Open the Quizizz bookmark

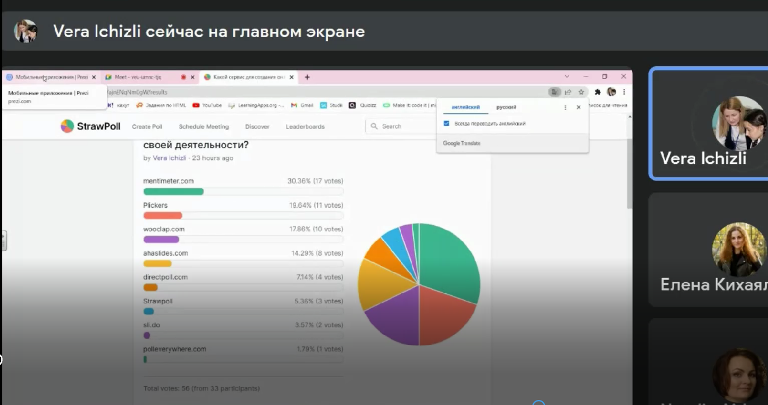(x=363, y=105)
